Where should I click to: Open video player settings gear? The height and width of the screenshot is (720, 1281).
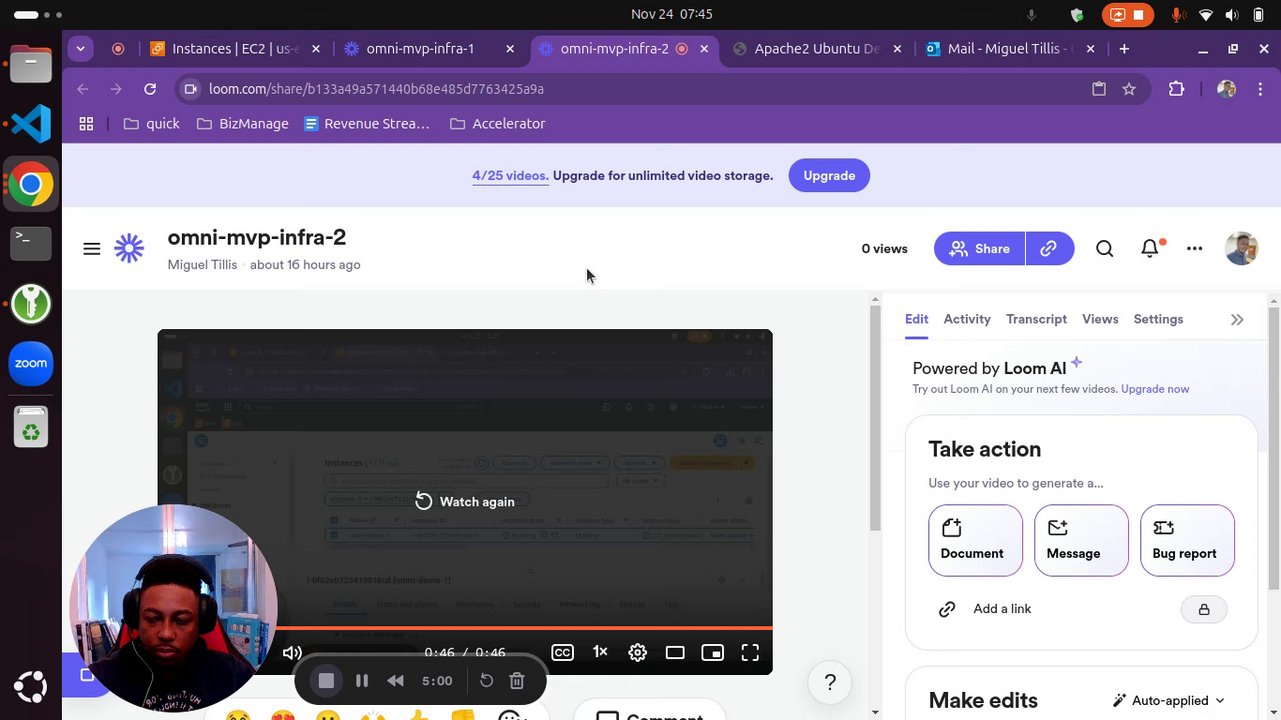point(638,653)
